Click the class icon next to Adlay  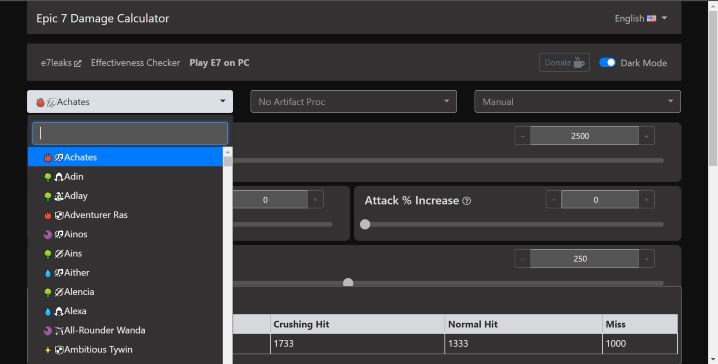tap(59, 196)
